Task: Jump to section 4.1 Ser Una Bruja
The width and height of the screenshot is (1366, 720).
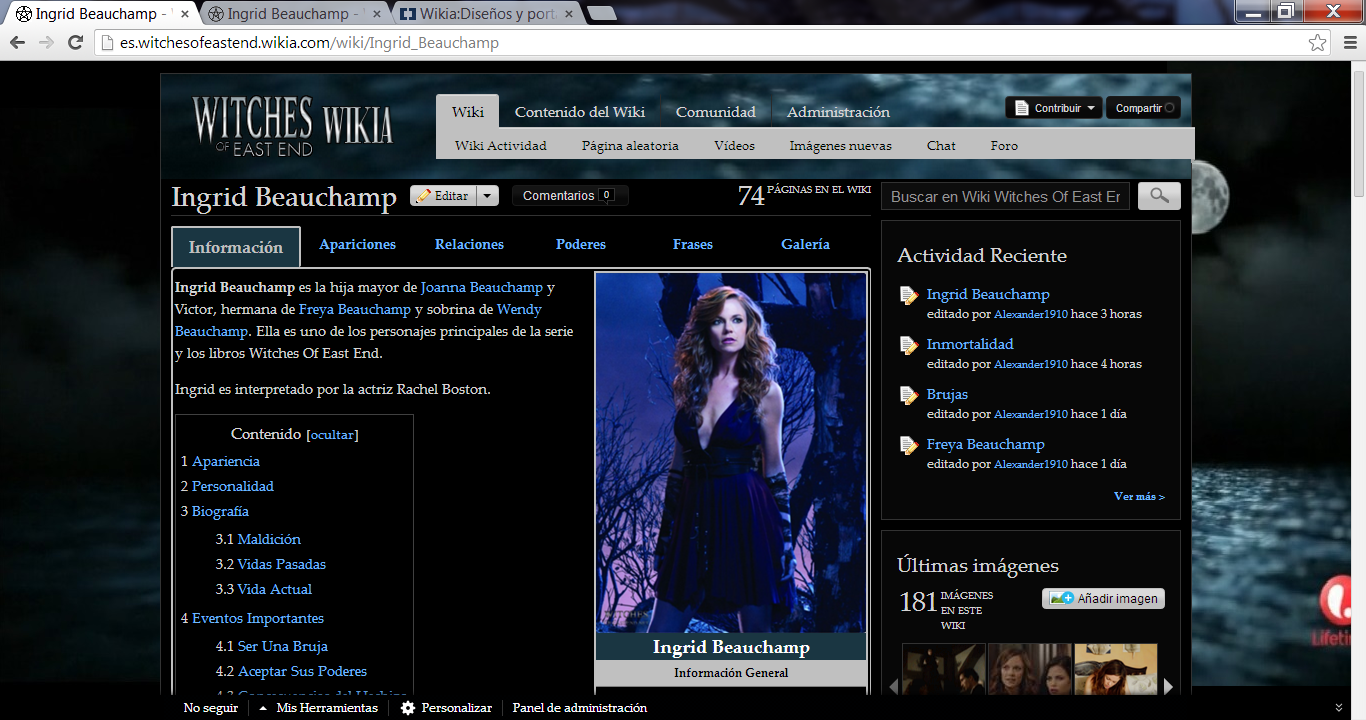Action: click(272, 646)
